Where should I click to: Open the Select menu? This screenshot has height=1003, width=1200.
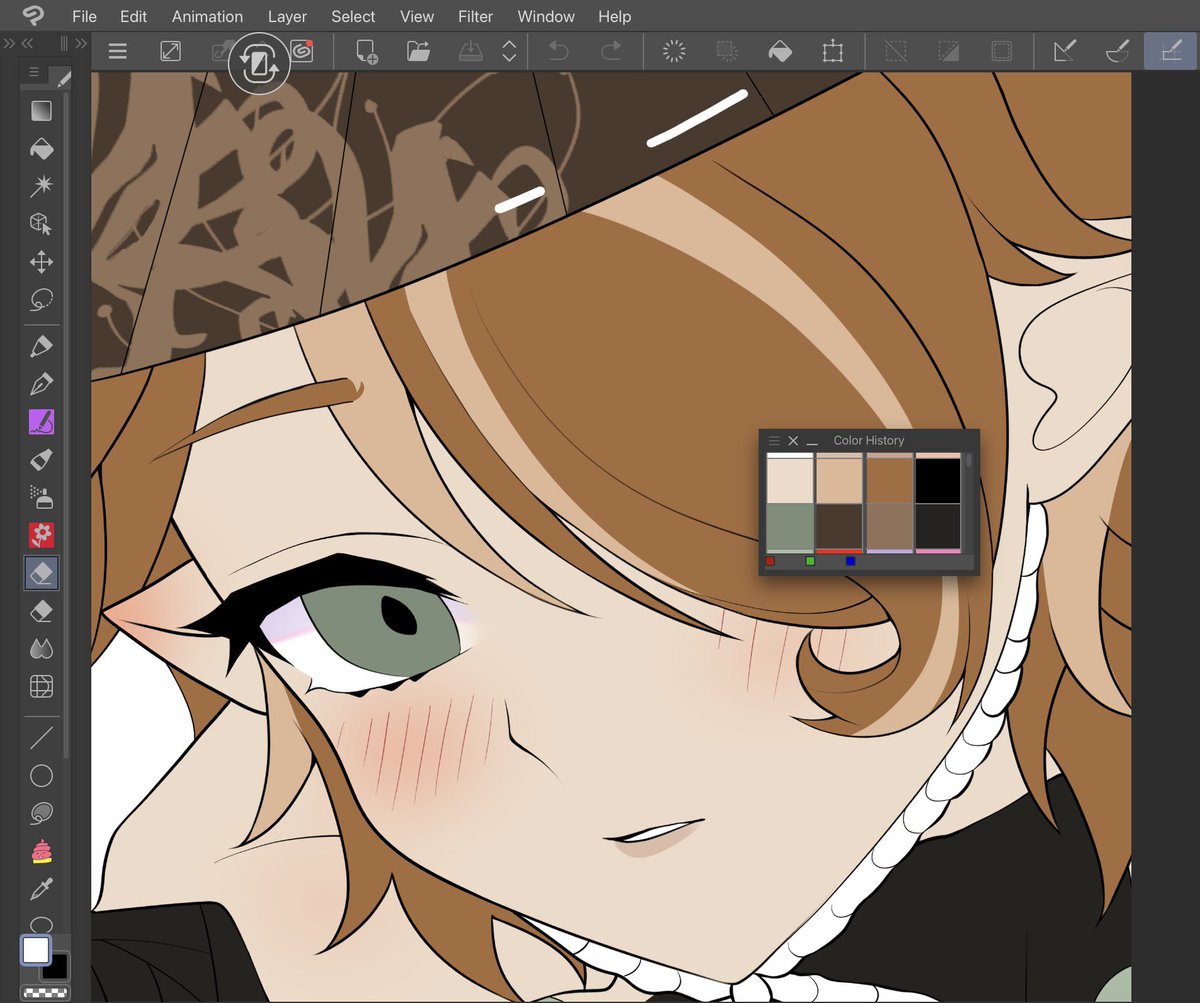(x=353, y=17)
